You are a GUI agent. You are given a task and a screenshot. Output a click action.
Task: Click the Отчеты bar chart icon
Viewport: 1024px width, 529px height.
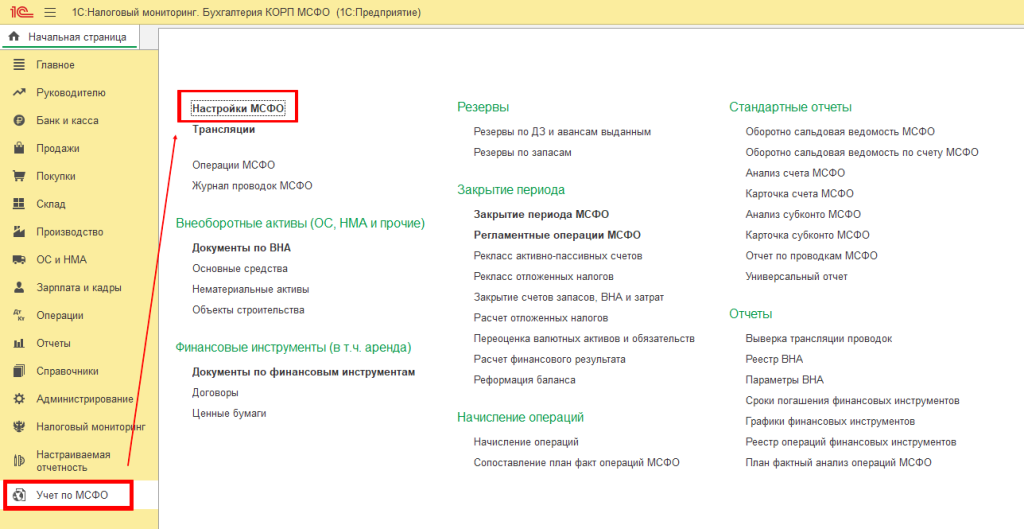pyautogui.click(x=18, y=343)
